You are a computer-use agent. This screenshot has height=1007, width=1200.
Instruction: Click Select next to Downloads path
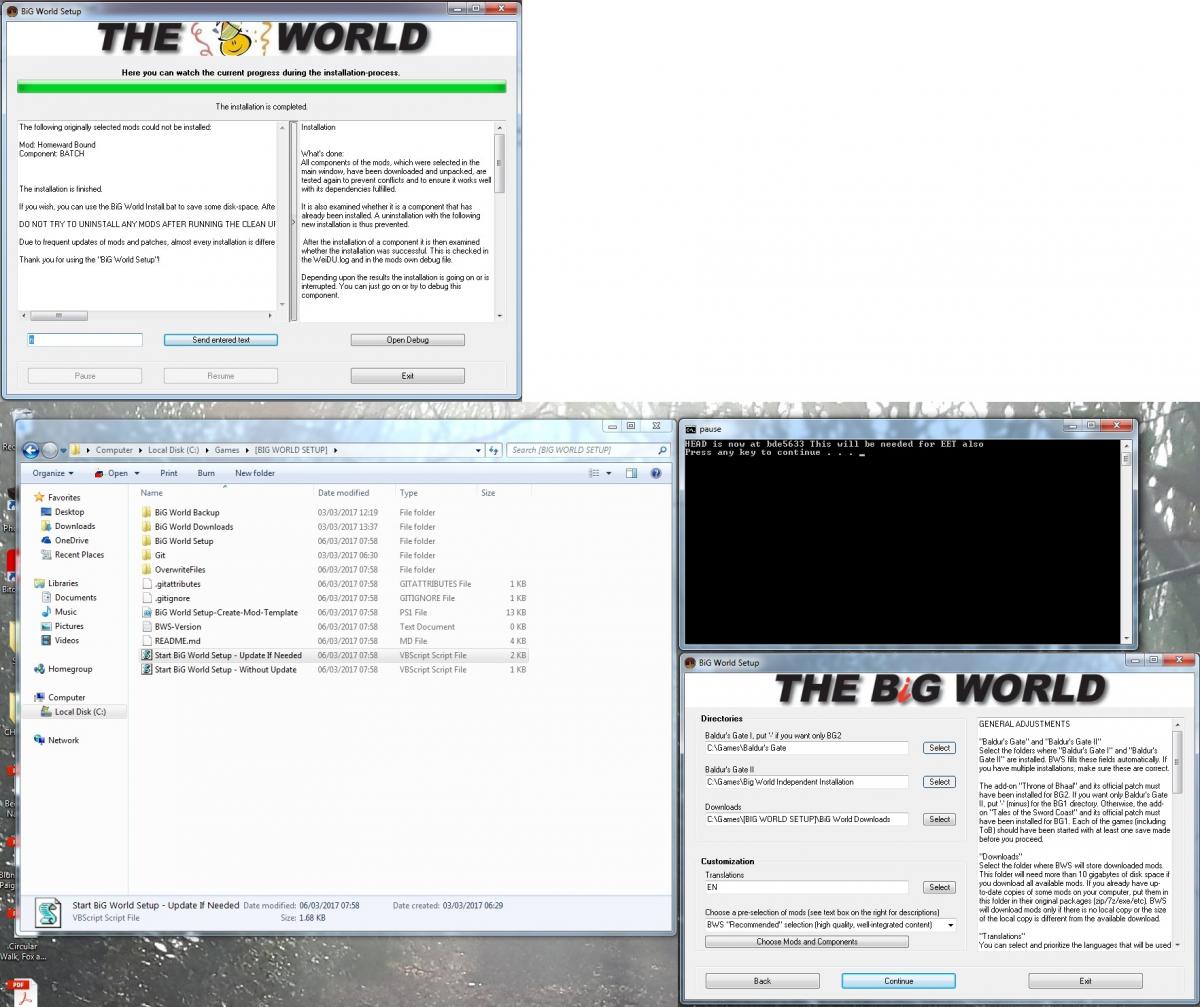[x=940, y=819]
